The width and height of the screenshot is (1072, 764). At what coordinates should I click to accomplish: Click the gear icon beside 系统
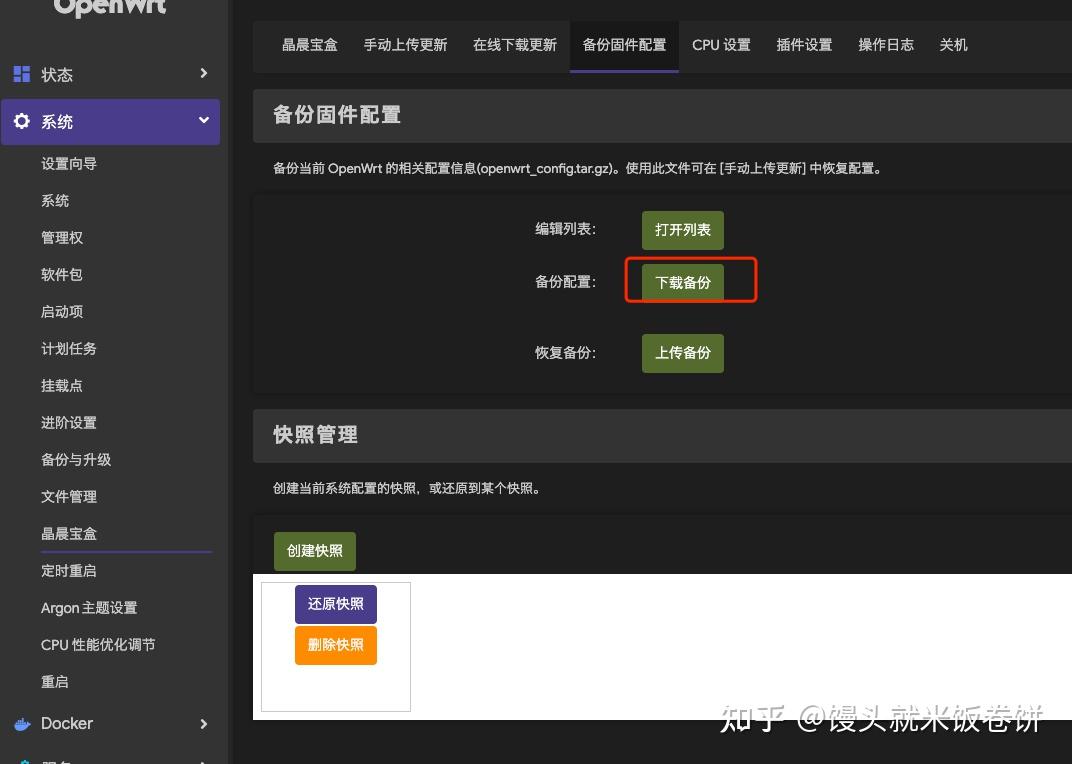coord(22,121)
